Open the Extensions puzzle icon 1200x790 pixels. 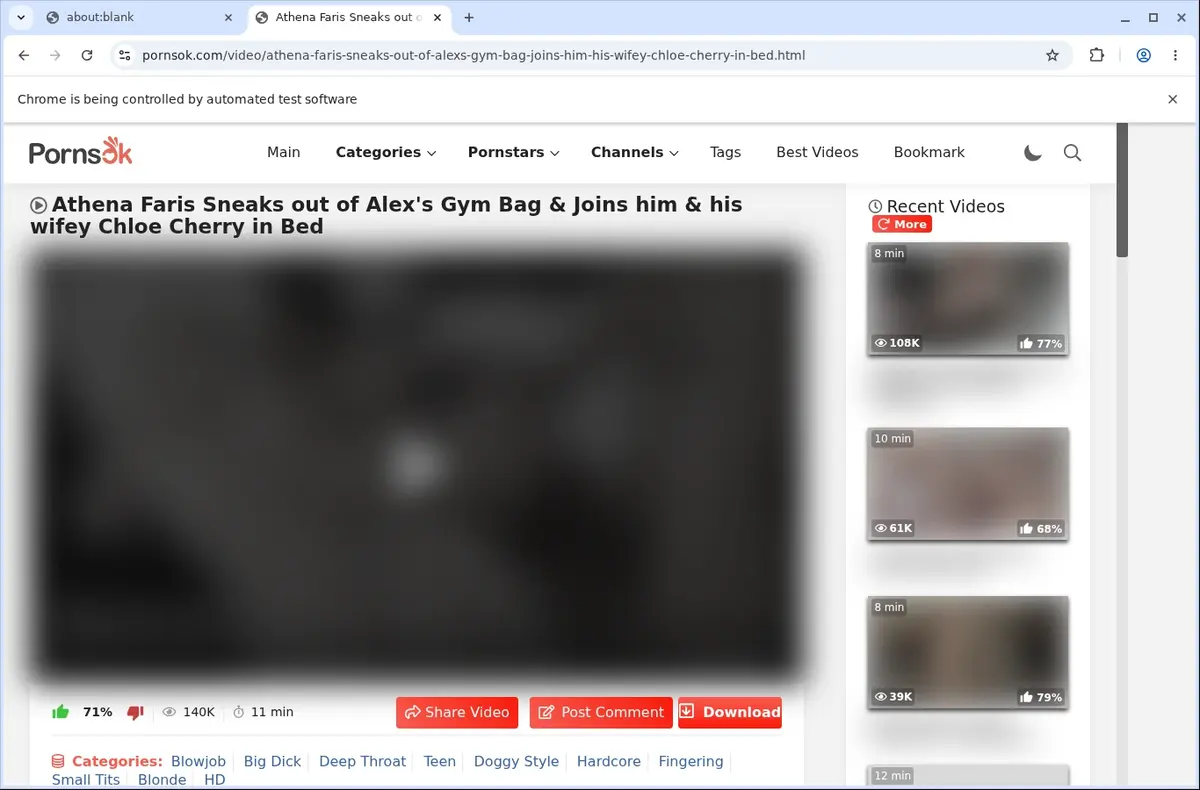[x=1097, y=56]
